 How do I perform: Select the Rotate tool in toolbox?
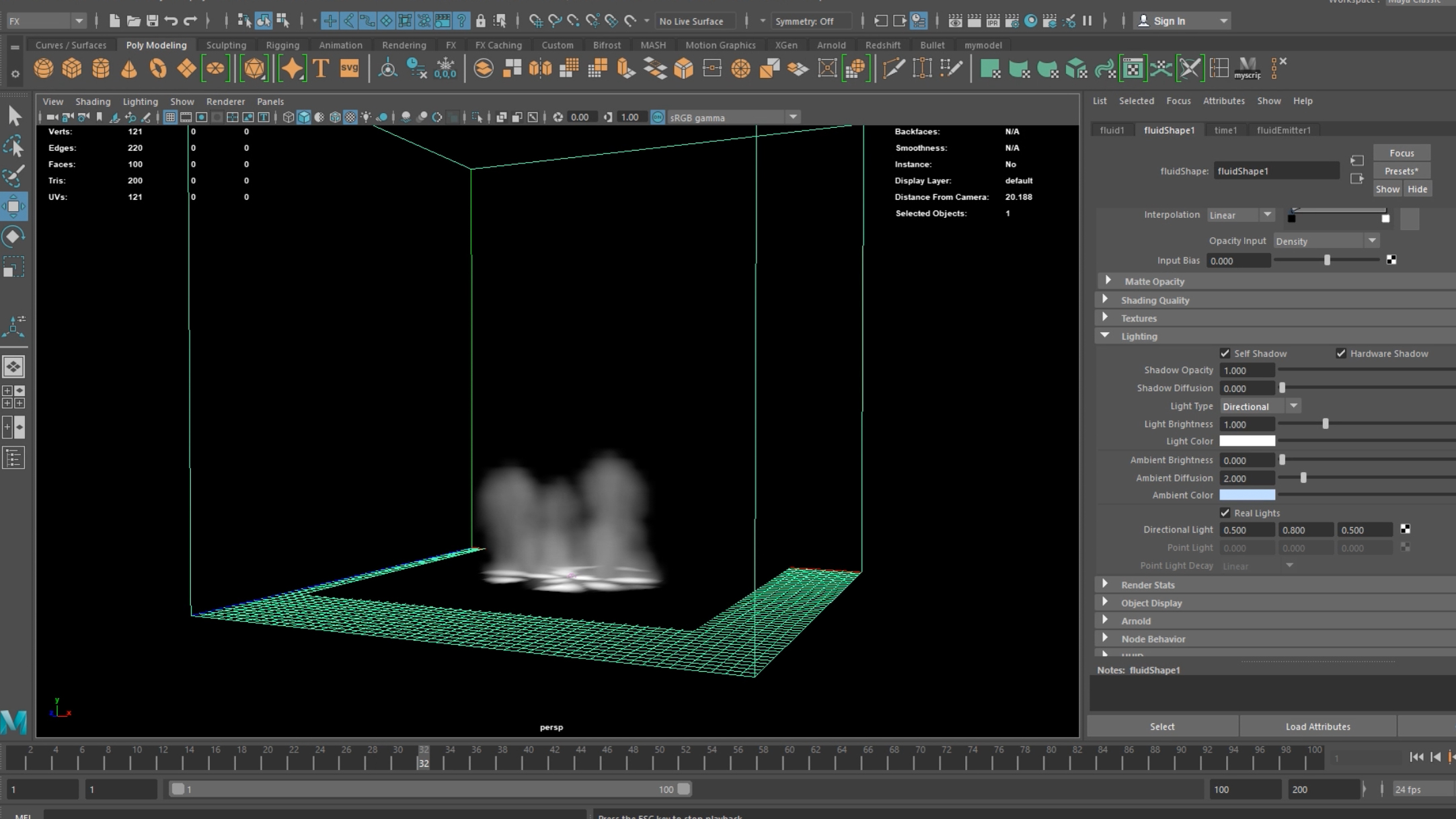(x=13, y=237)
